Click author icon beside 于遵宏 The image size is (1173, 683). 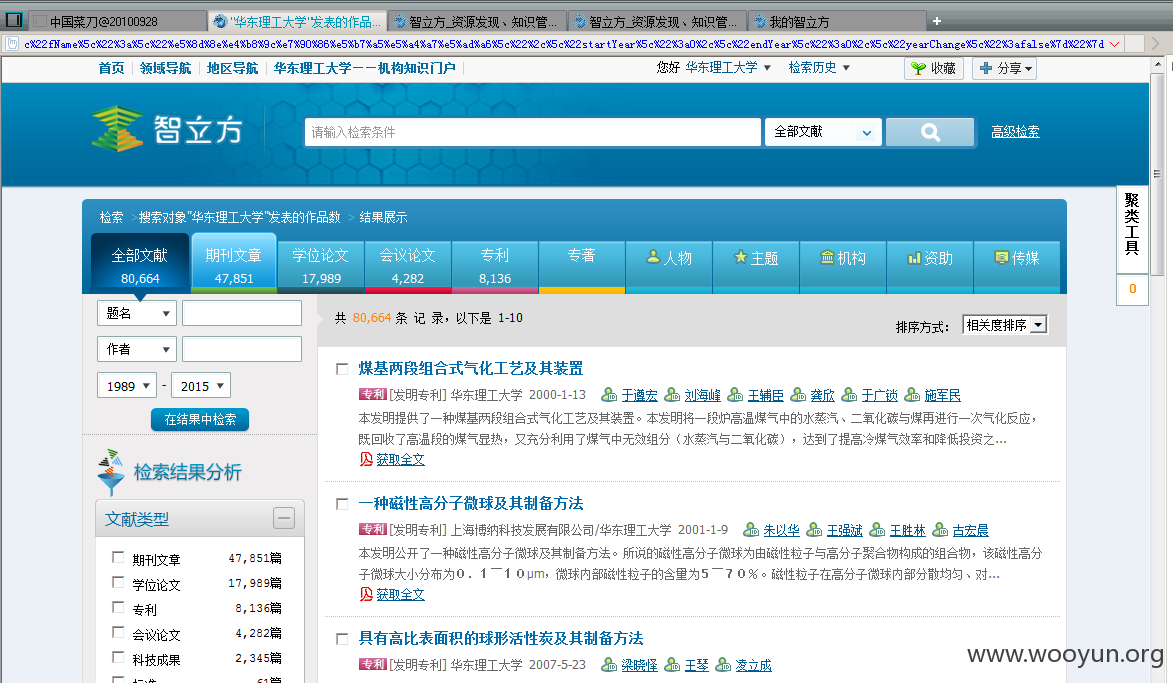(x=610, y=395)
